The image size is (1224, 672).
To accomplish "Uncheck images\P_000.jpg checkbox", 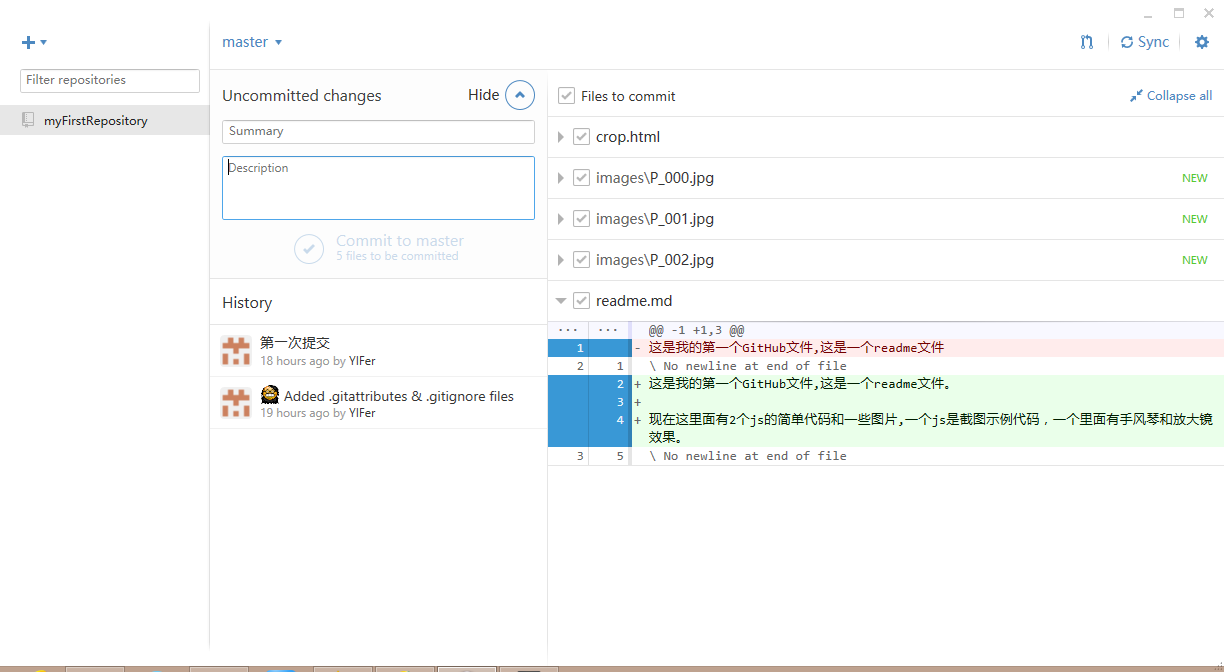I will 581,178.
